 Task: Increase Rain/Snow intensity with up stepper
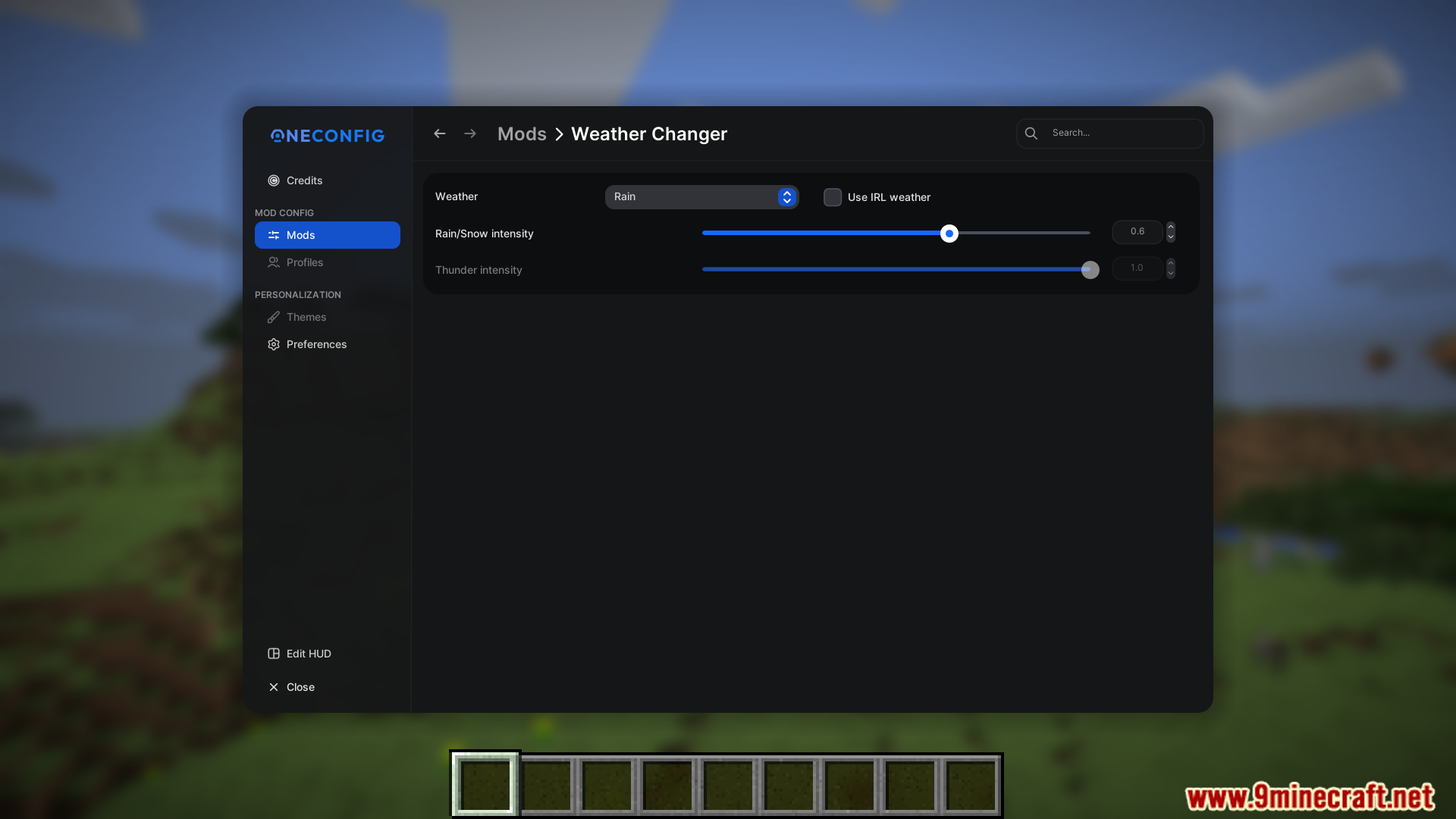click(x=1171, y=227)
